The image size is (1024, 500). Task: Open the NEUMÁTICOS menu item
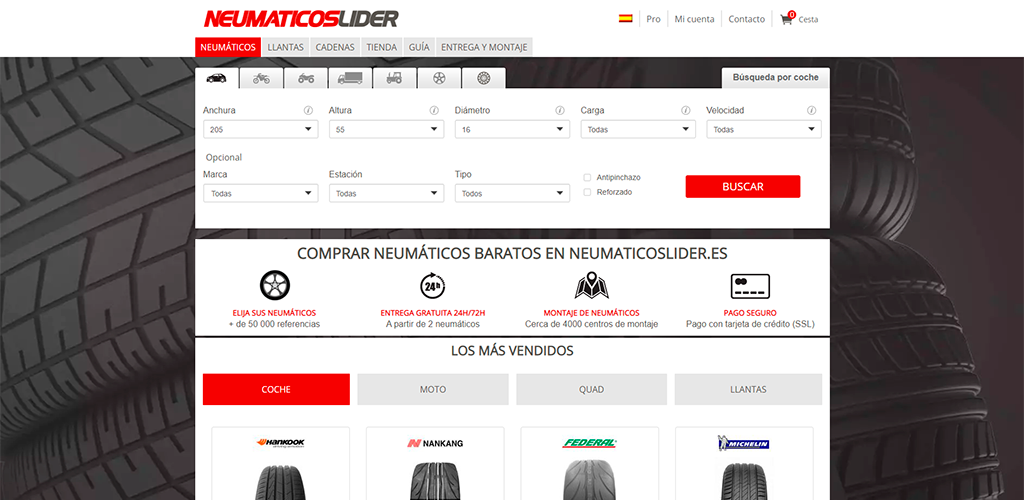pos(228,47)
